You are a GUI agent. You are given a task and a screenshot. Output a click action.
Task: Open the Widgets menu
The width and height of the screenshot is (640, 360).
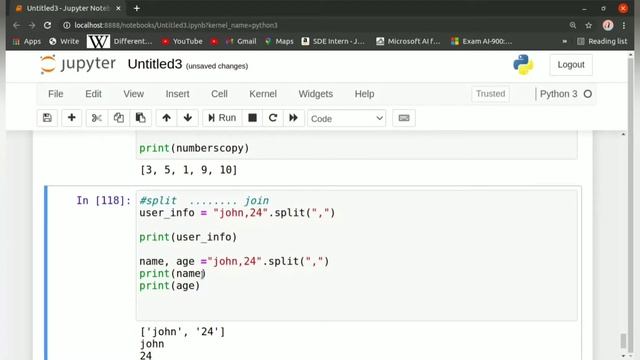(316, 94)
